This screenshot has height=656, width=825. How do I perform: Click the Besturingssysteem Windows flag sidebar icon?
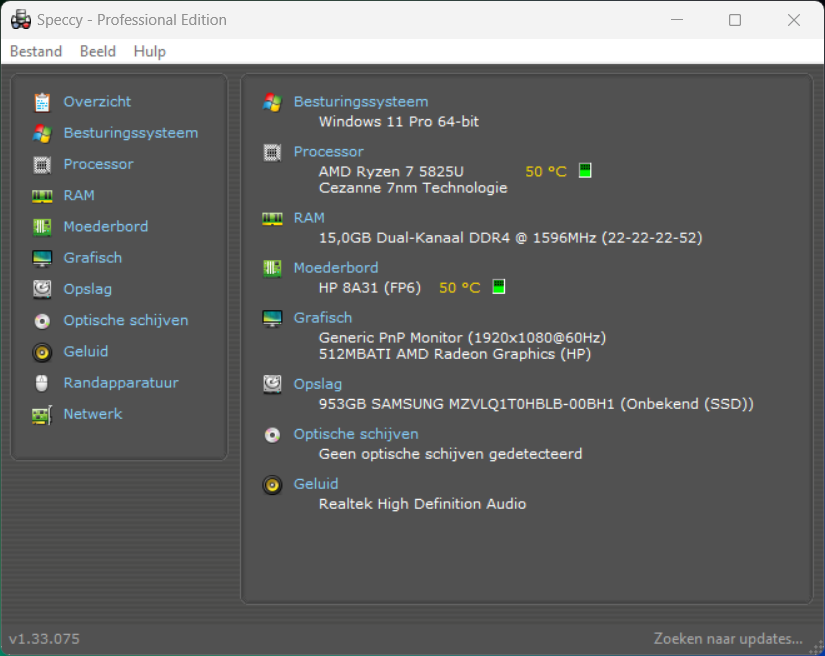(42, 134)
